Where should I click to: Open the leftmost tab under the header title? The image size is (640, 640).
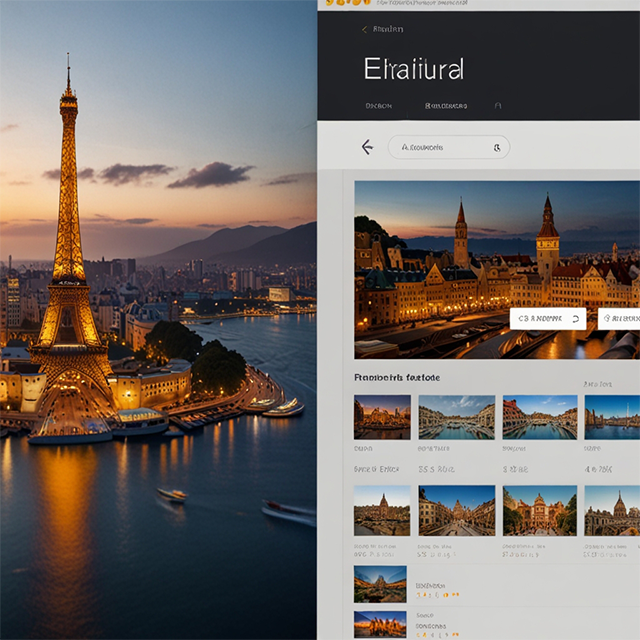pyautogui.click(x=378, y=106)
